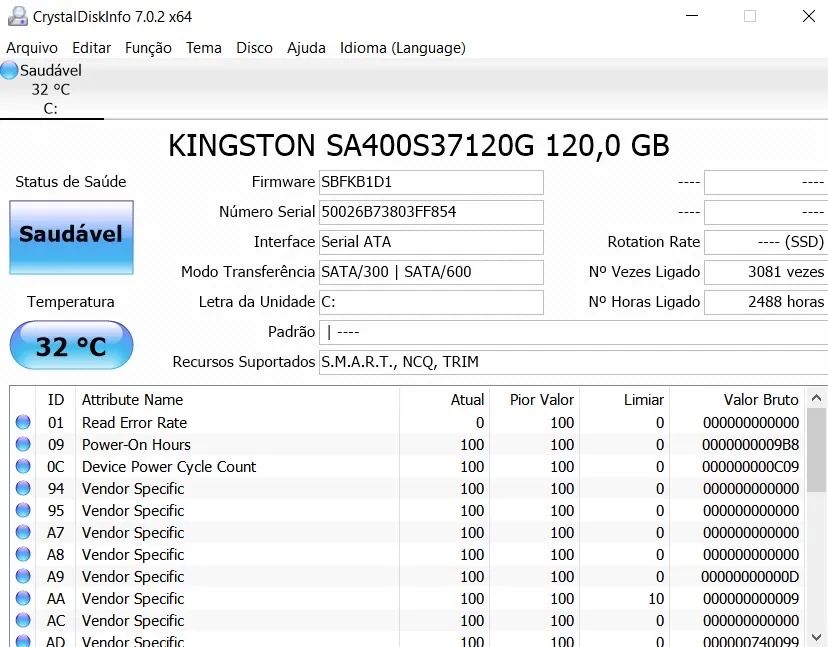Screen dimensions: 828x647
Task: Close the CrystalDiskInfo window
Action: tap(808, 16)
